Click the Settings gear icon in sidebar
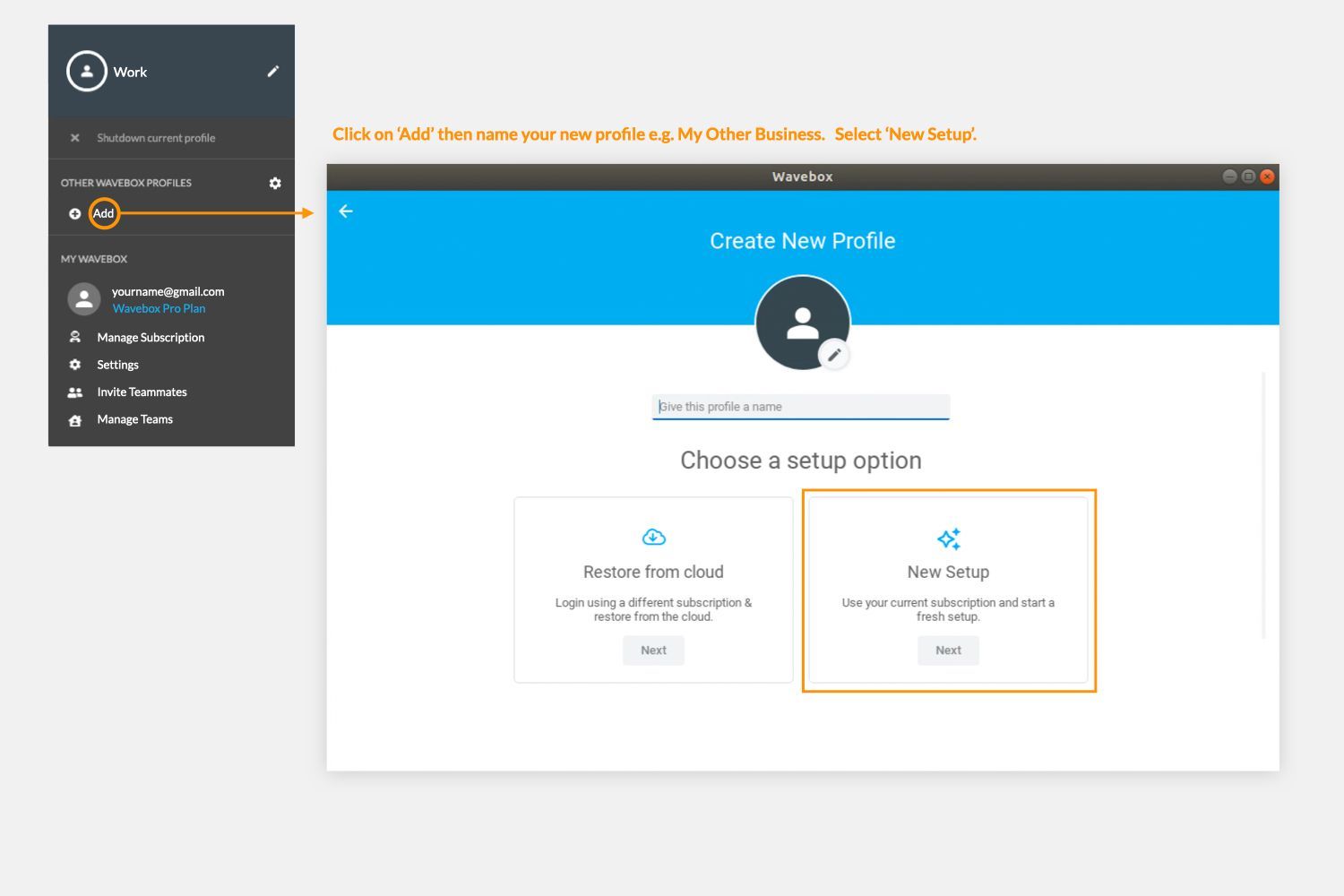The width and height of the screenshot is (1344, 896). point(75,365)
